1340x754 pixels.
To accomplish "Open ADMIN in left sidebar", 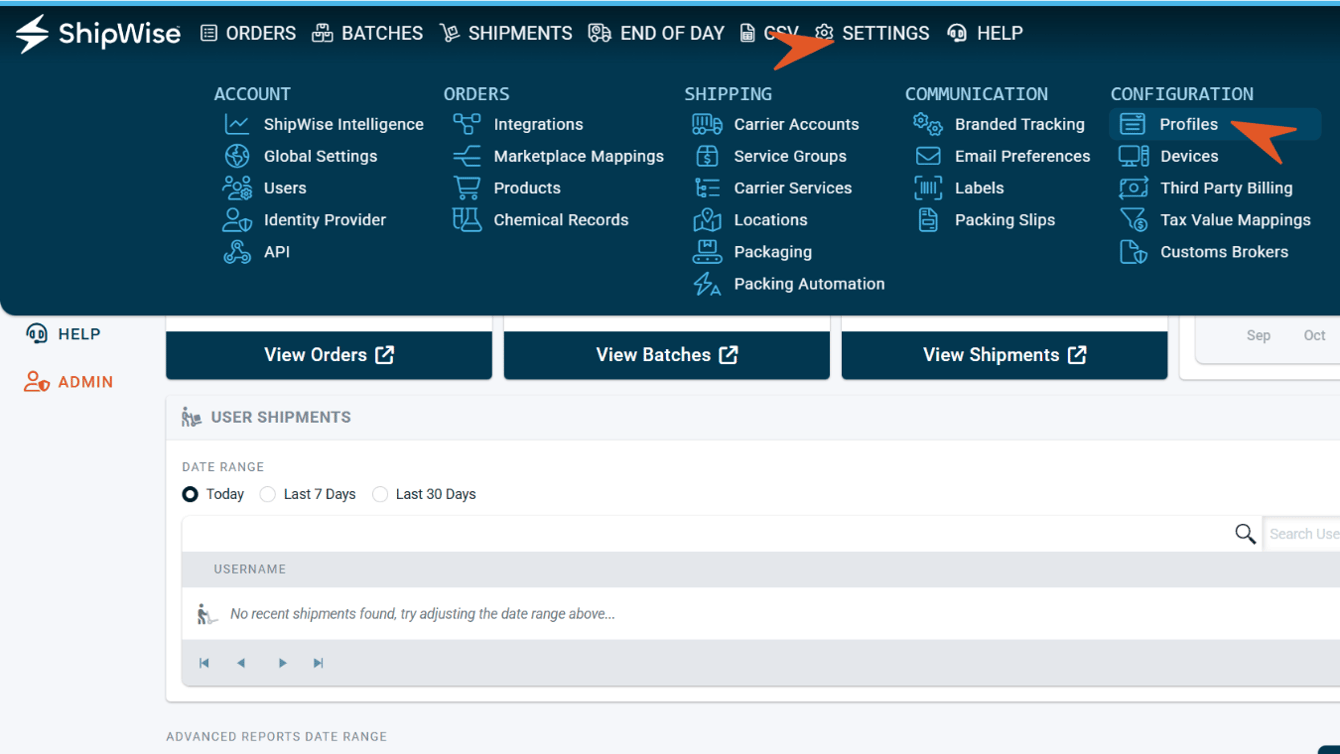I will pyautogui.click(x=69, y=382).
